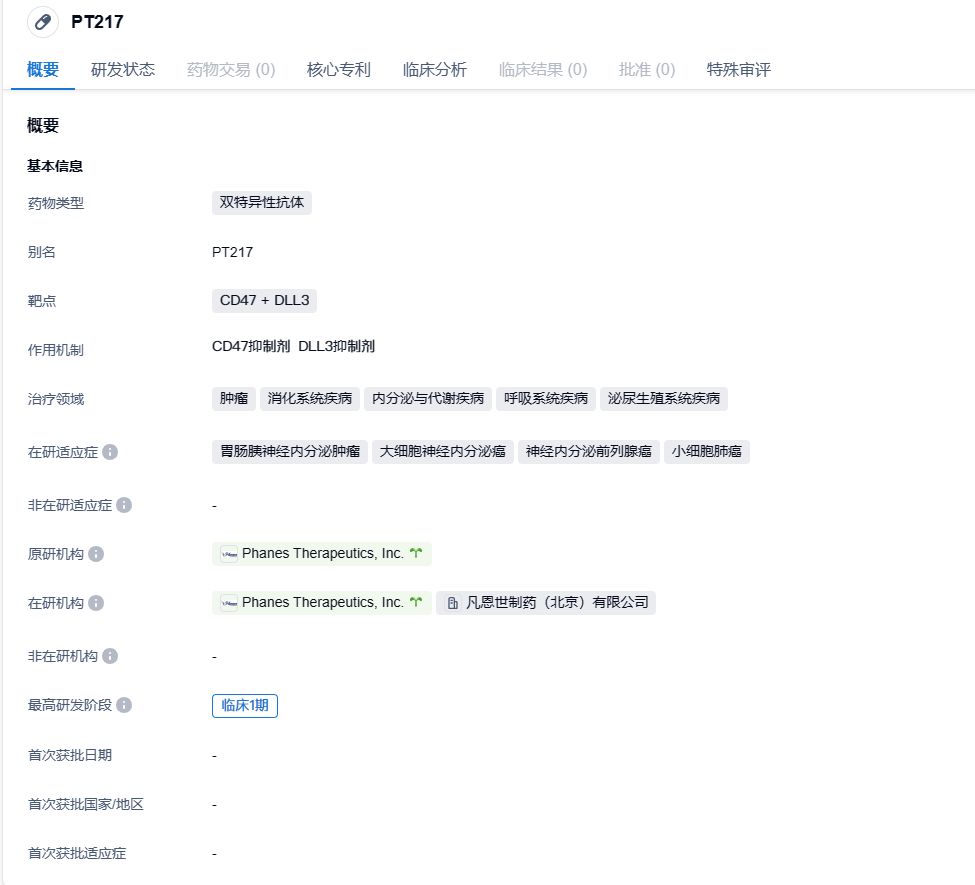Viewport: 975px width, 885px height.
Task: Click the CD47 + DLL3 target tag
Action: pos(264,301)
